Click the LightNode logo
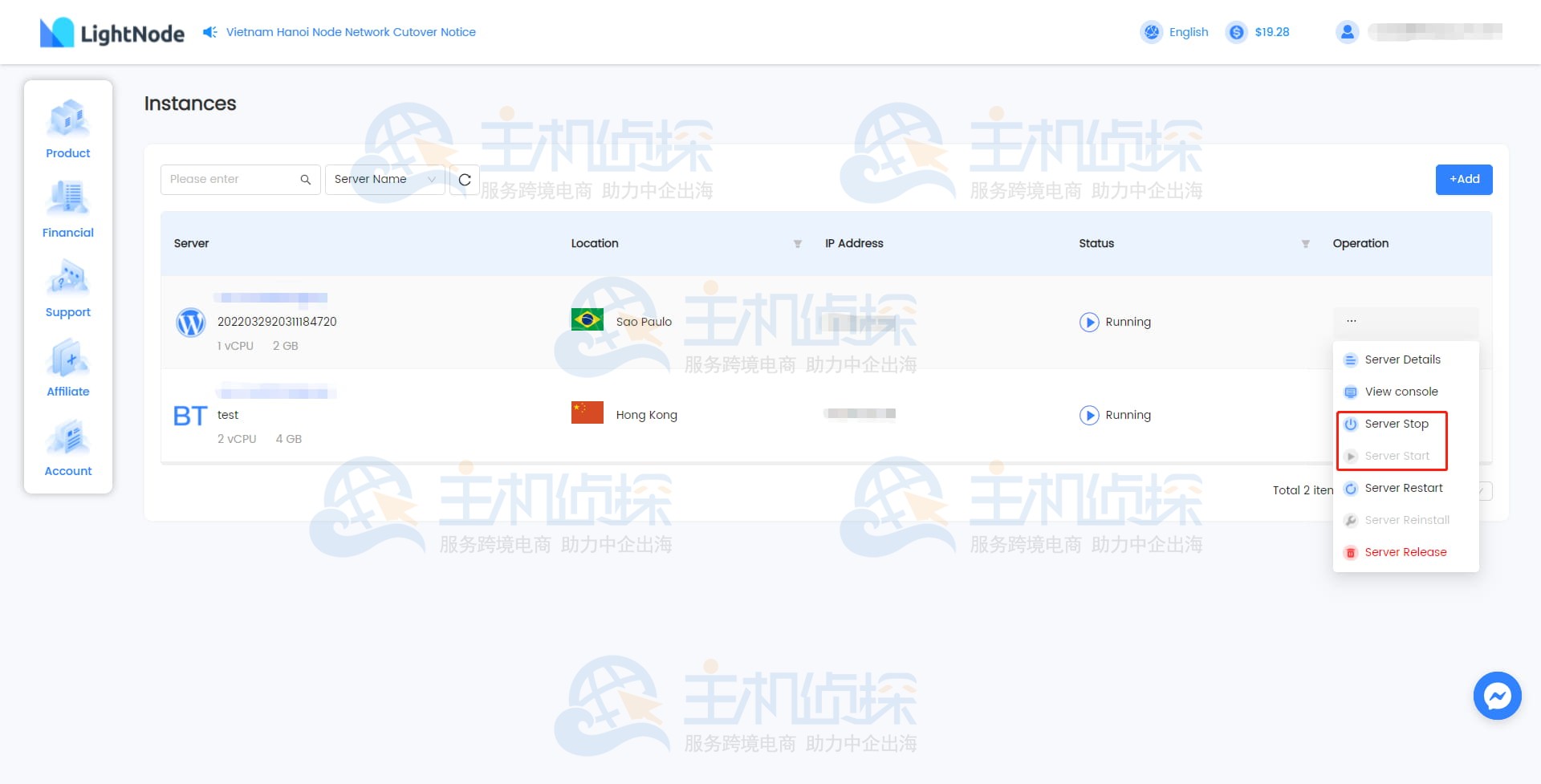This screenshot has width=1541, height=784. [x=111, y=32]
